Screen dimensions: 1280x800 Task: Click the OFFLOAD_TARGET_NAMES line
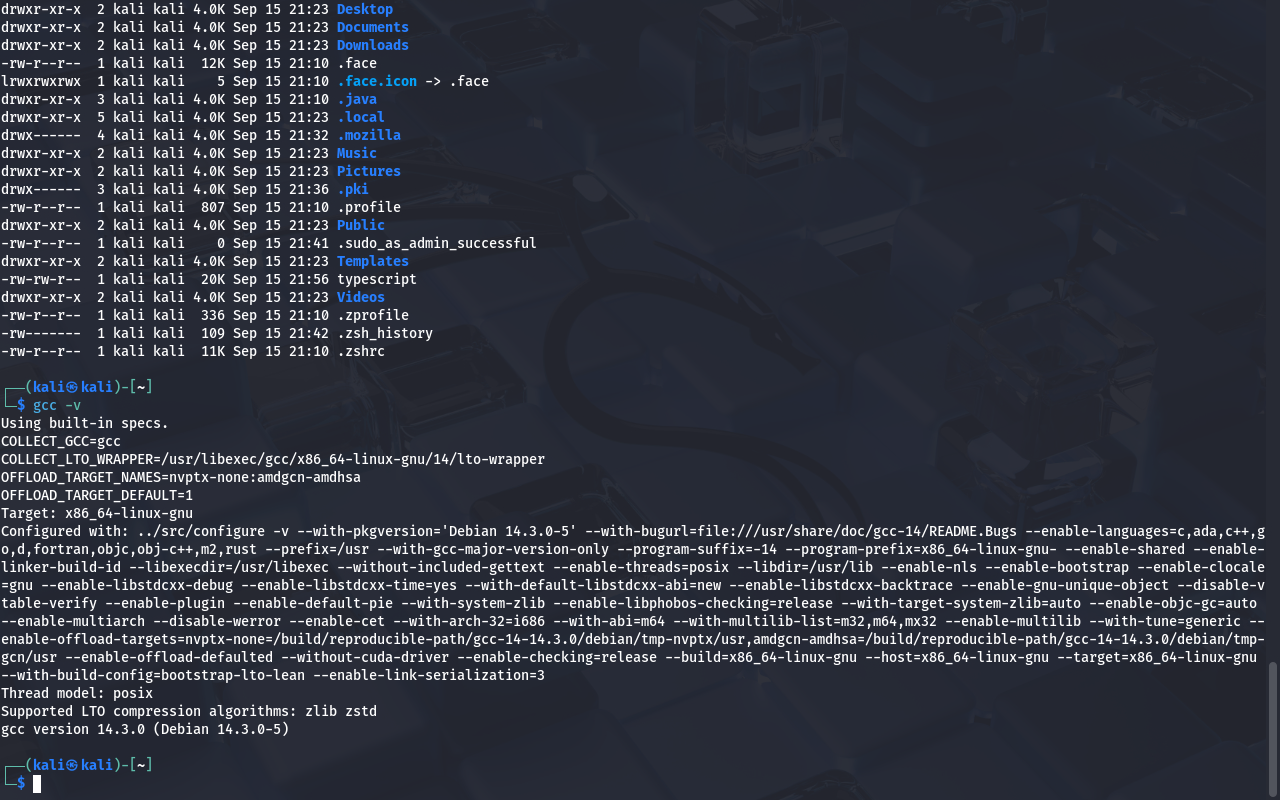tap(181, 477)
